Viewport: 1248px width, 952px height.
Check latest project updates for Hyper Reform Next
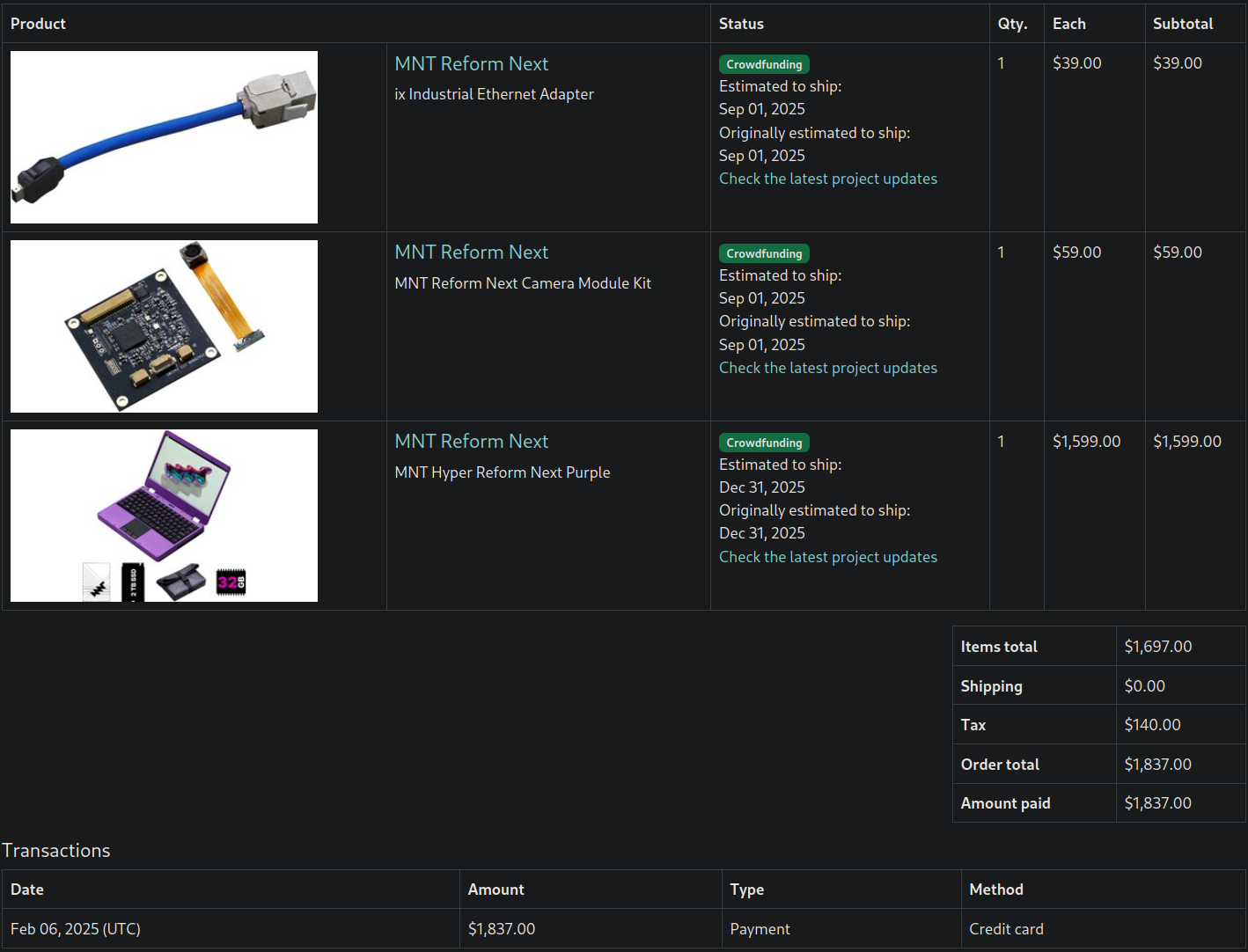(827, 557)
